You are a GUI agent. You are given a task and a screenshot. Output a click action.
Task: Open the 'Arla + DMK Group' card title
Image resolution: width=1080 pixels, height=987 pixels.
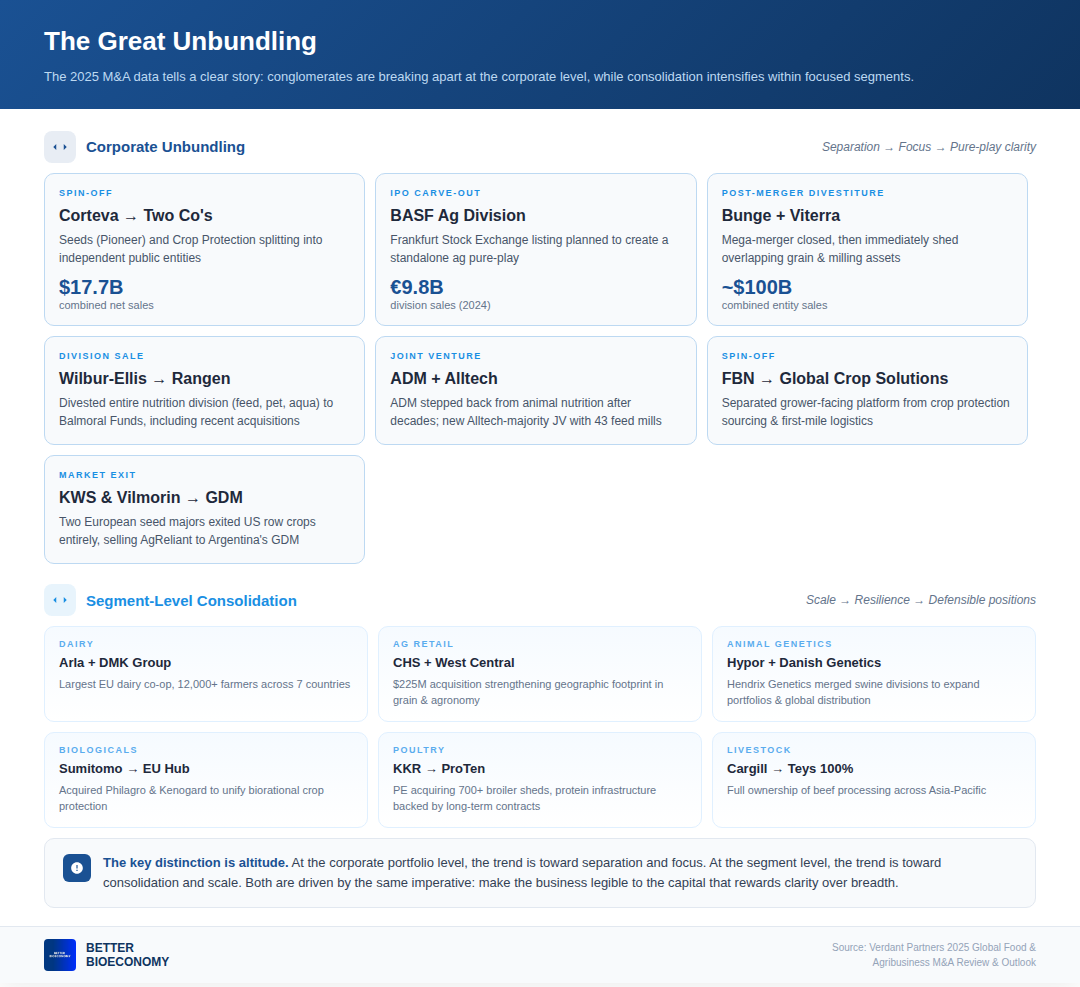[x=115, y=663]
